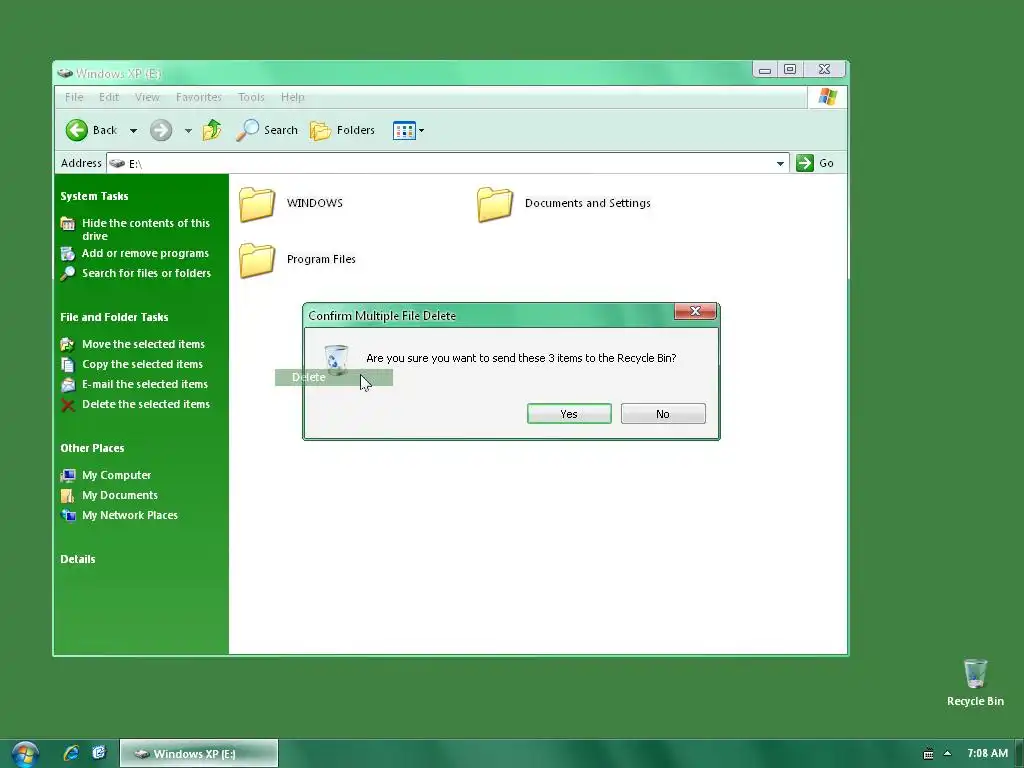The width and height of the screenshot is (1024, 768).
Task: Select the Program Files folder icon
Action: click(257, 261)
